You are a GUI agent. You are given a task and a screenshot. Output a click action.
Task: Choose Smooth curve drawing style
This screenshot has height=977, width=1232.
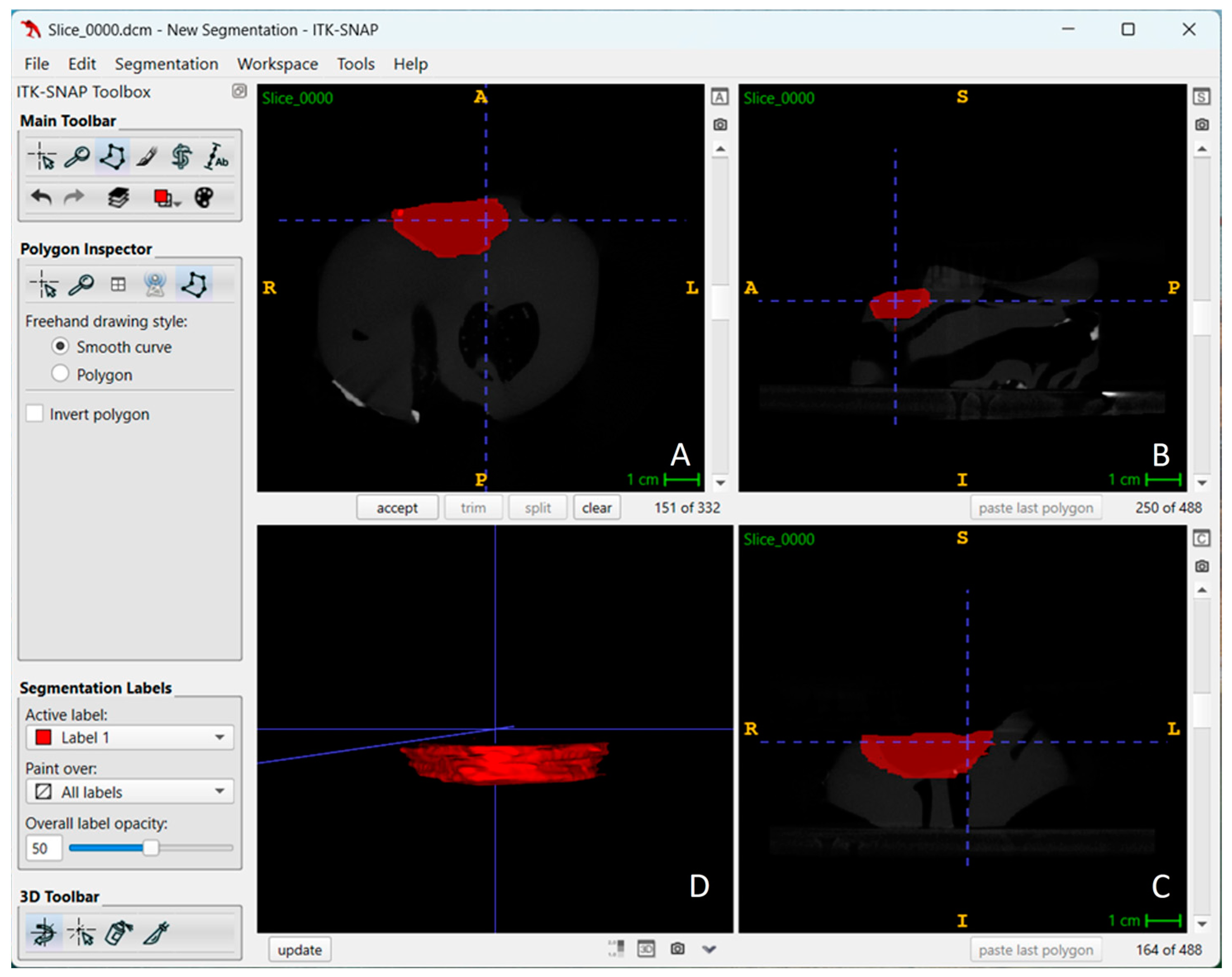60,346
